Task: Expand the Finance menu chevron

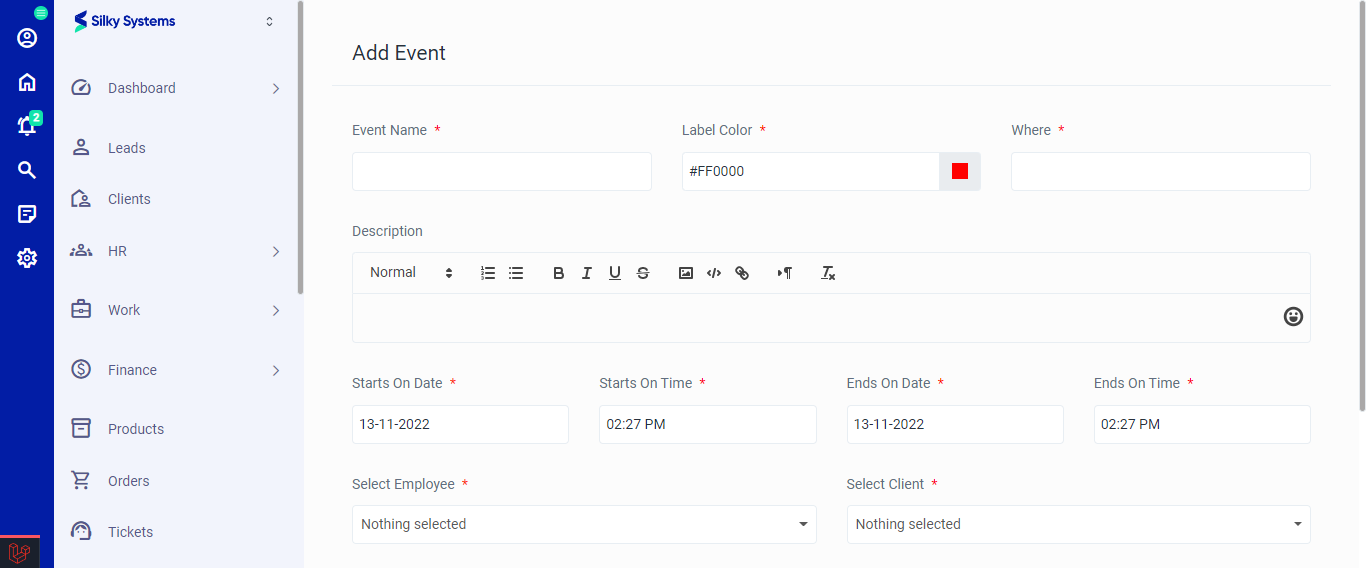Action: click(276, 371)
